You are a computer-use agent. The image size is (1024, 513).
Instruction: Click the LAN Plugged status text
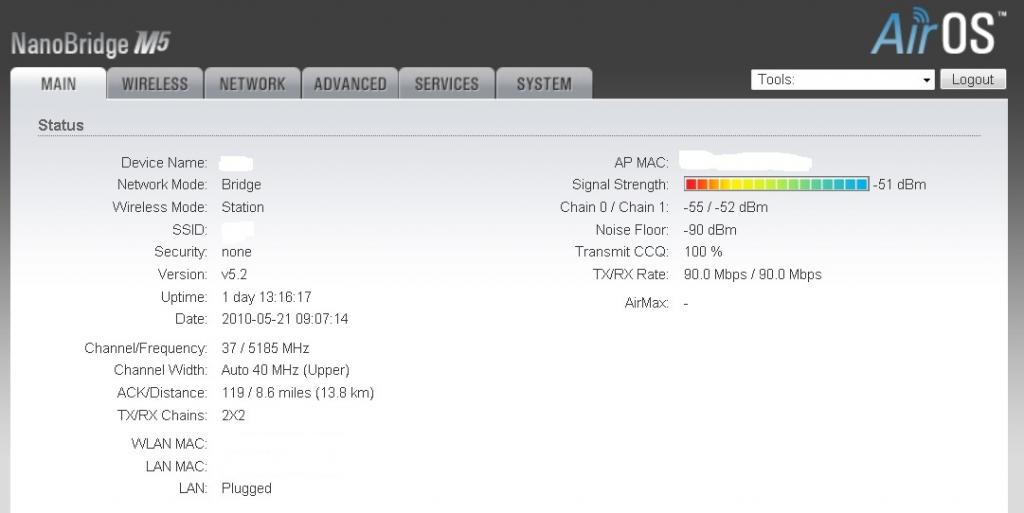pyautogui.click(x=246, y=489)
